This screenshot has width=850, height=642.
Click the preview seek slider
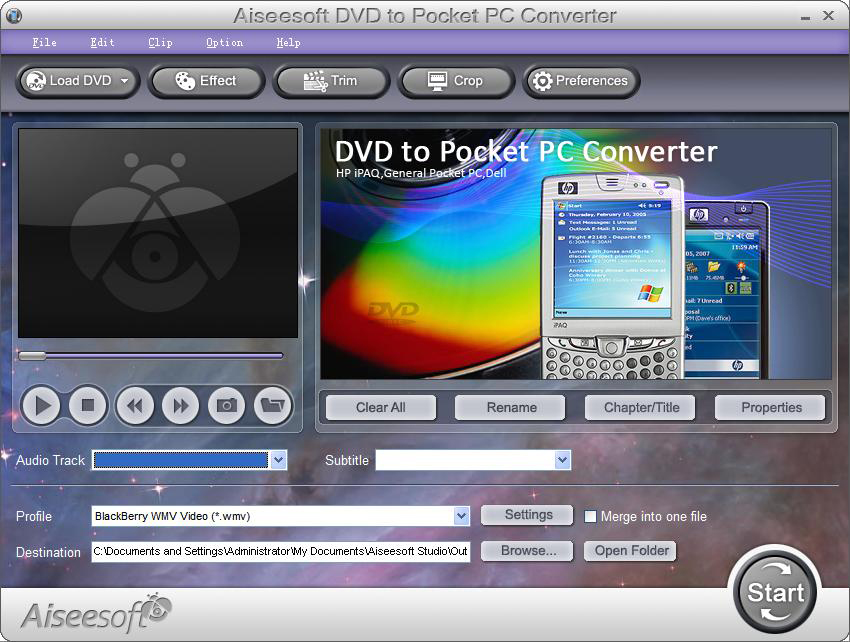(150, 356)
